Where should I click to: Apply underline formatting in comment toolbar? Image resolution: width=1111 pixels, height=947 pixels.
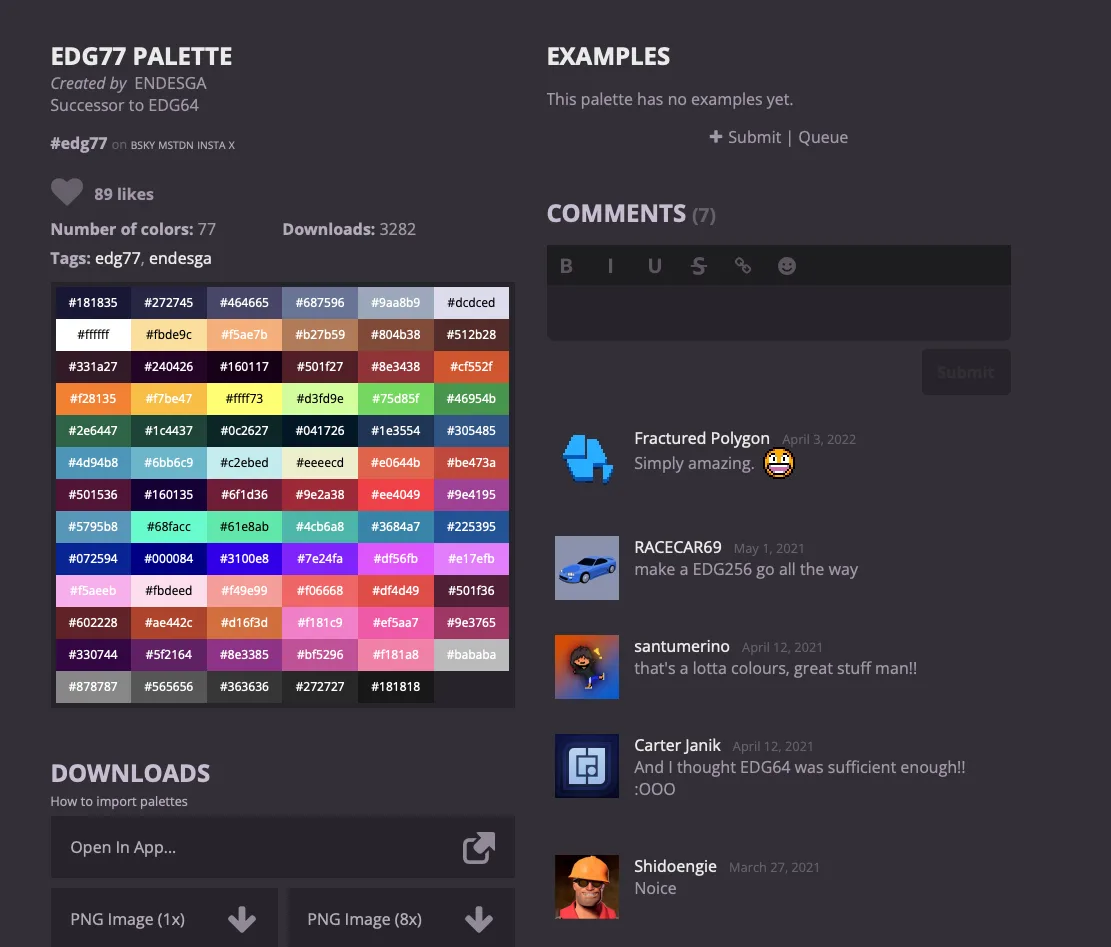tap(655, 266)
